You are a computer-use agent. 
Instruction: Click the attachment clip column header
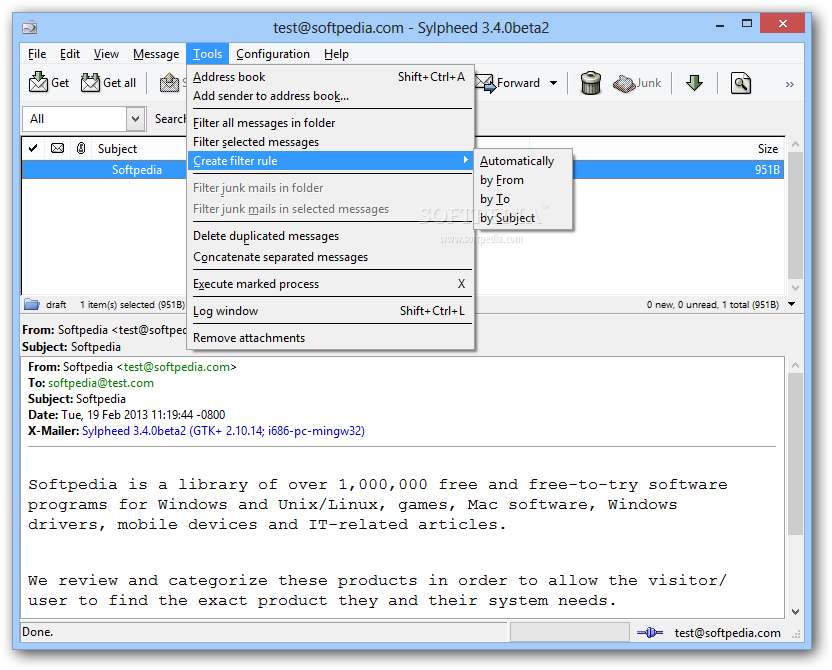(x=81, y=148)
